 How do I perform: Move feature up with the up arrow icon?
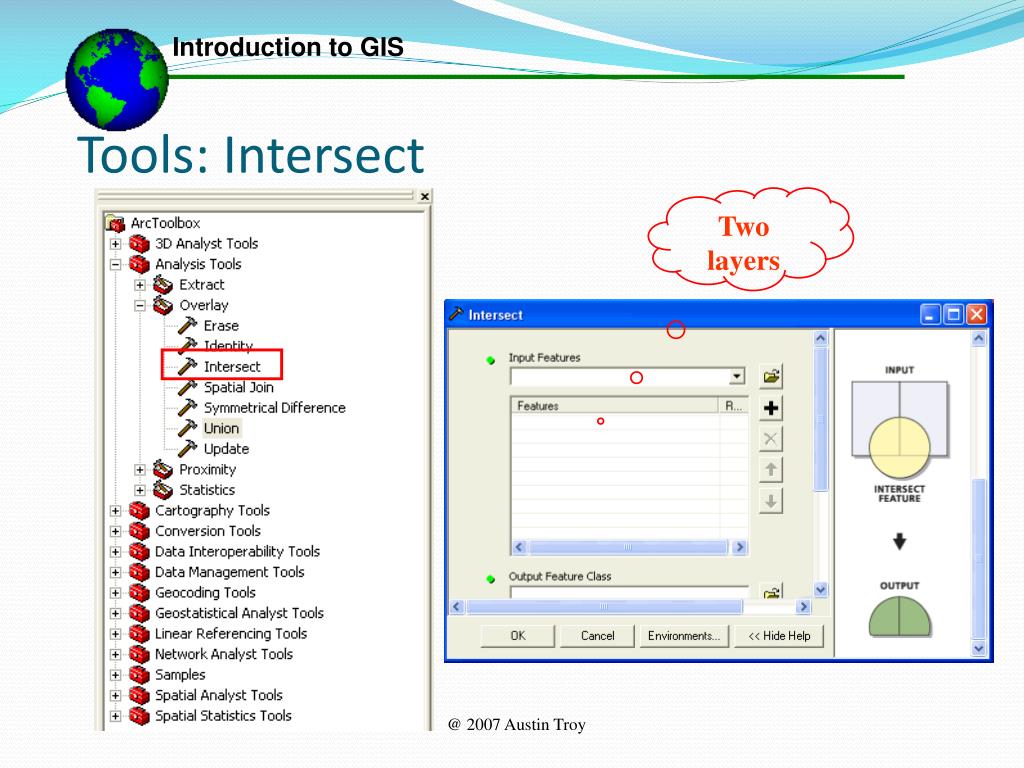pyautogui.click(x=771, y=470)
